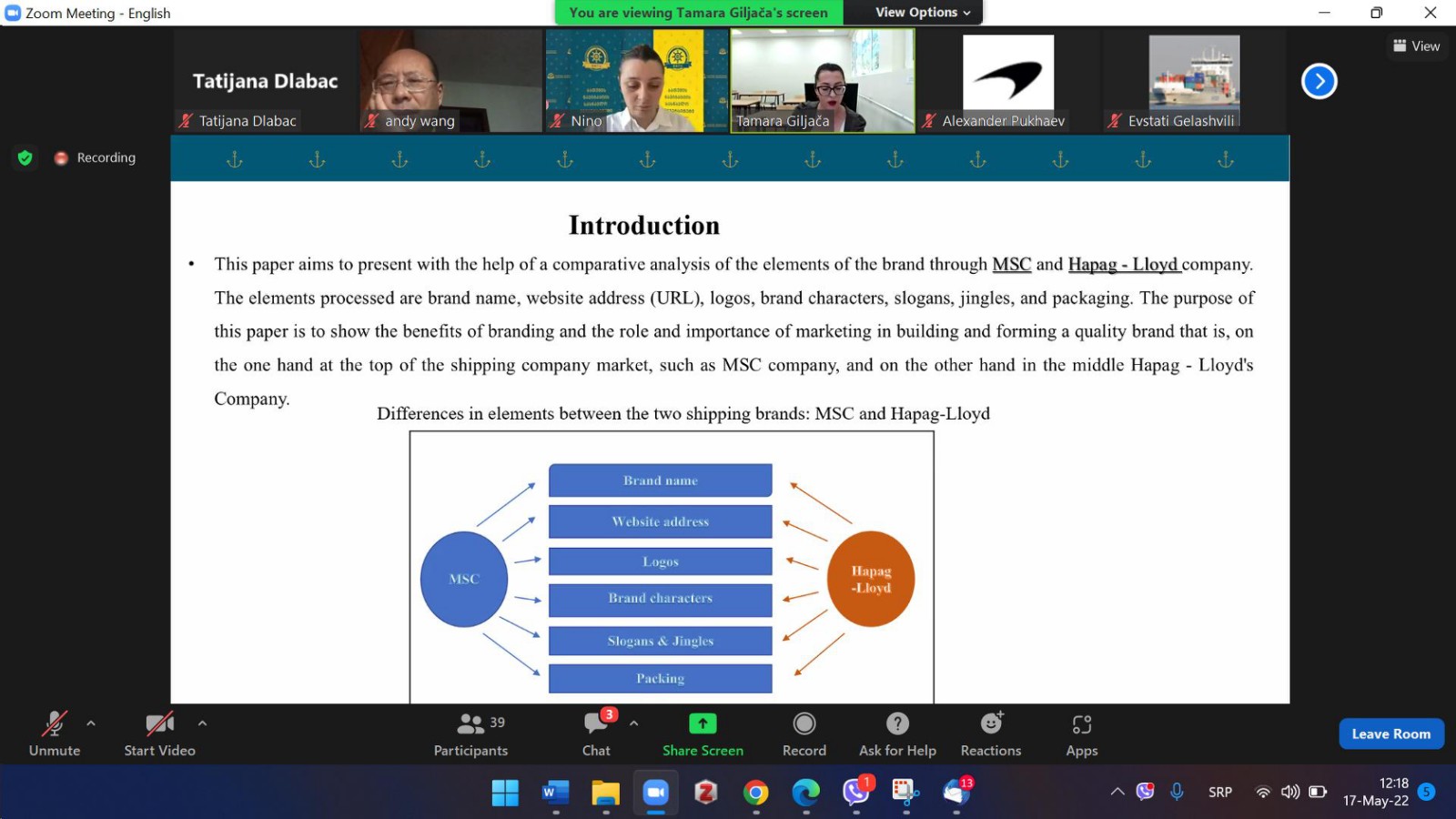Viewport: 1456px width, 819px height.
Task: Open the Snipping Tool taskbar icon
Action: 905,793
